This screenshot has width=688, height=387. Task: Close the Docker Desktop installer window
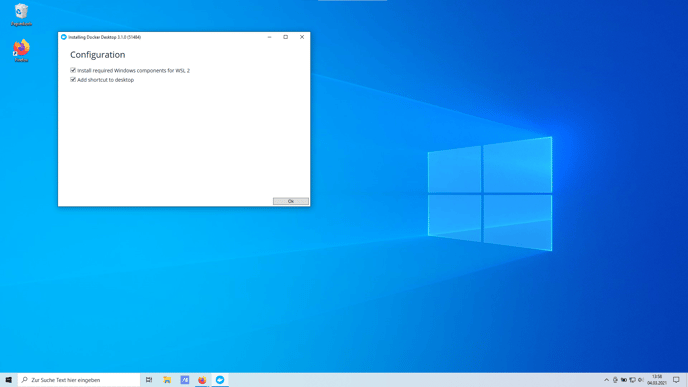[x=302, y=37]
